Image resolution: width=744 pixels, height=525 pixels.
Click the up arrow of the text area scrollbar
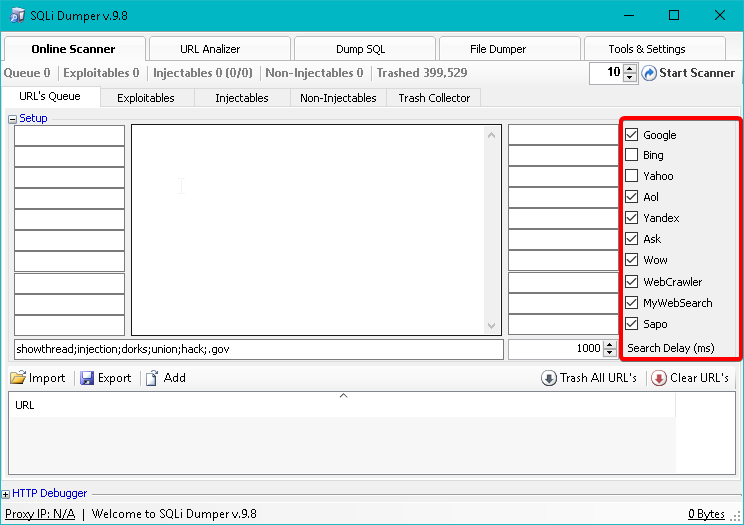point(492,135)
